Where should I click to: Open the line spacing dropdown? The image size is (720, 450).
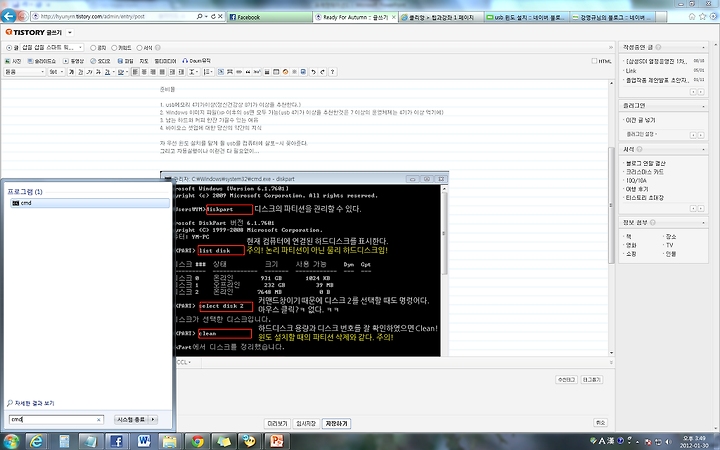click(193, 72)
